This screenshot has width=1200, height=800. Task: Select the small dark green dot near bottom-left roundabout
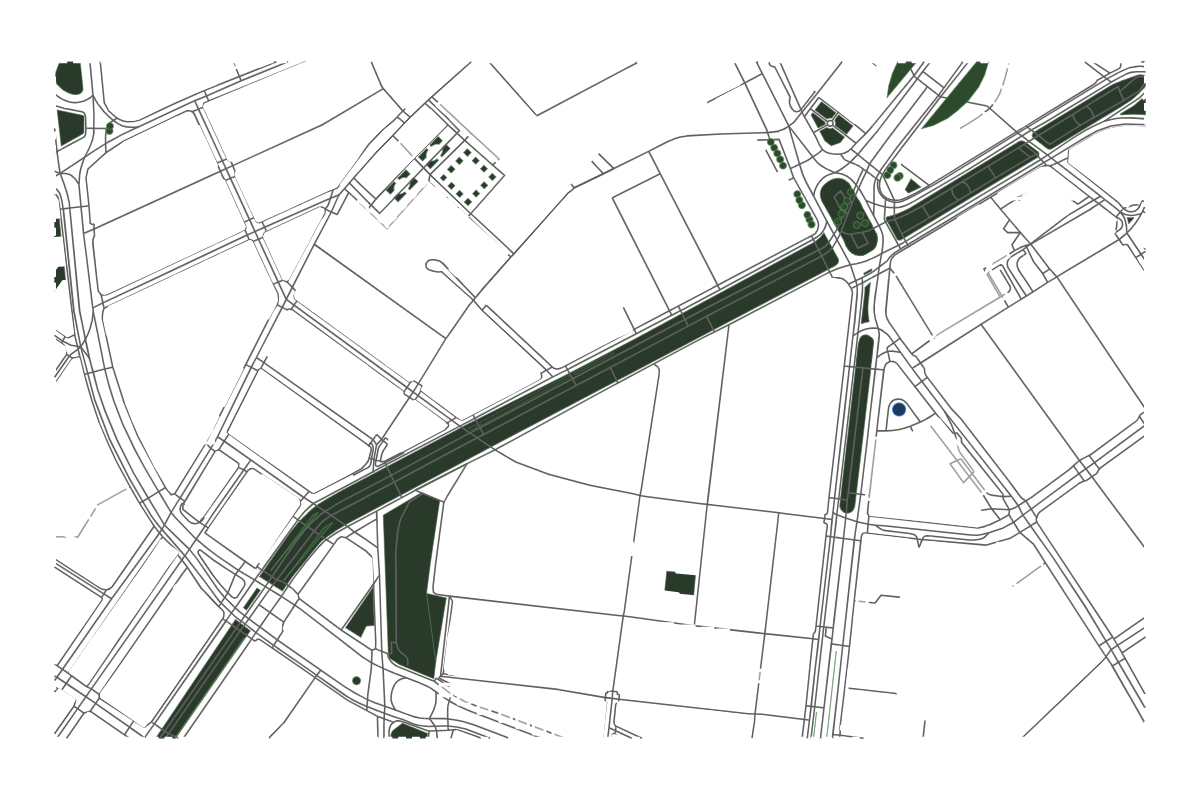[356, 680]
